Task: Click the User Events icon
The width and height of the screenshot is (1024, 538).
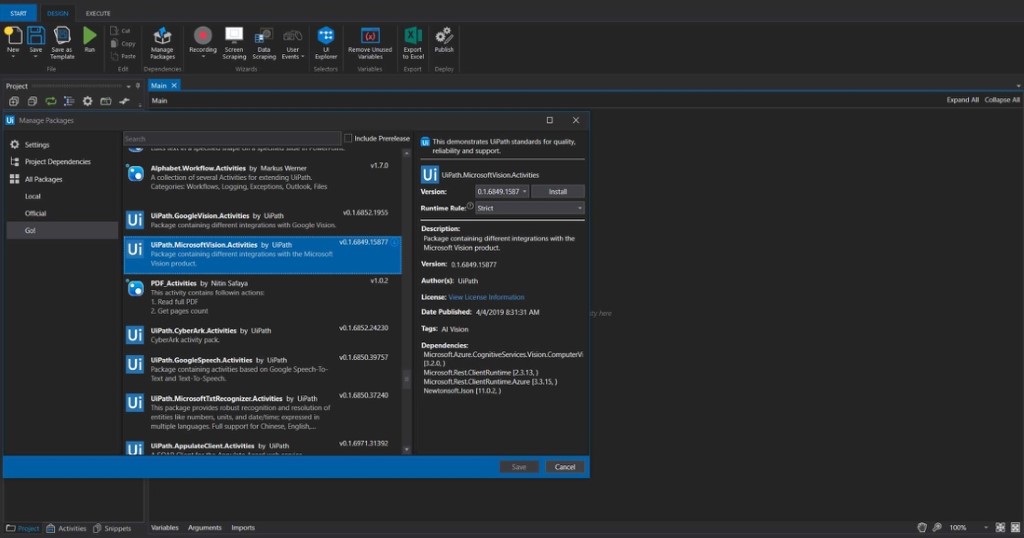Action: tap(293, 35)
